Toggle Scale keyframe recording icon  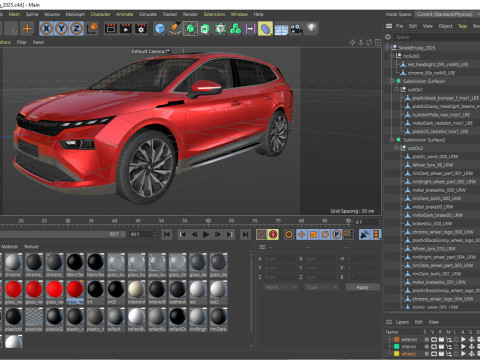[x=313, y=235]
